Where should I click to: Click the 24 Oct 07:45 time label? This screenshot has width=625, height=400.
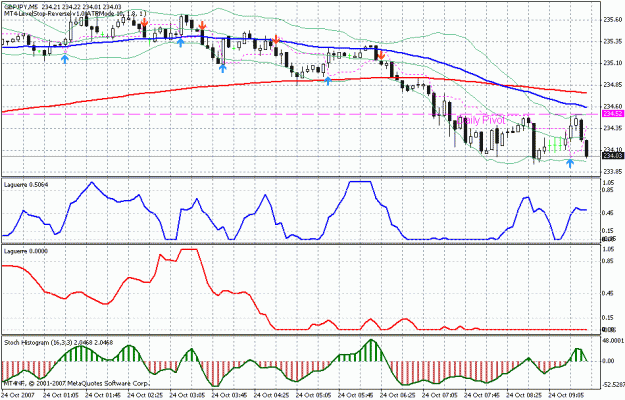pyautogui.click(x=480, y=395)
